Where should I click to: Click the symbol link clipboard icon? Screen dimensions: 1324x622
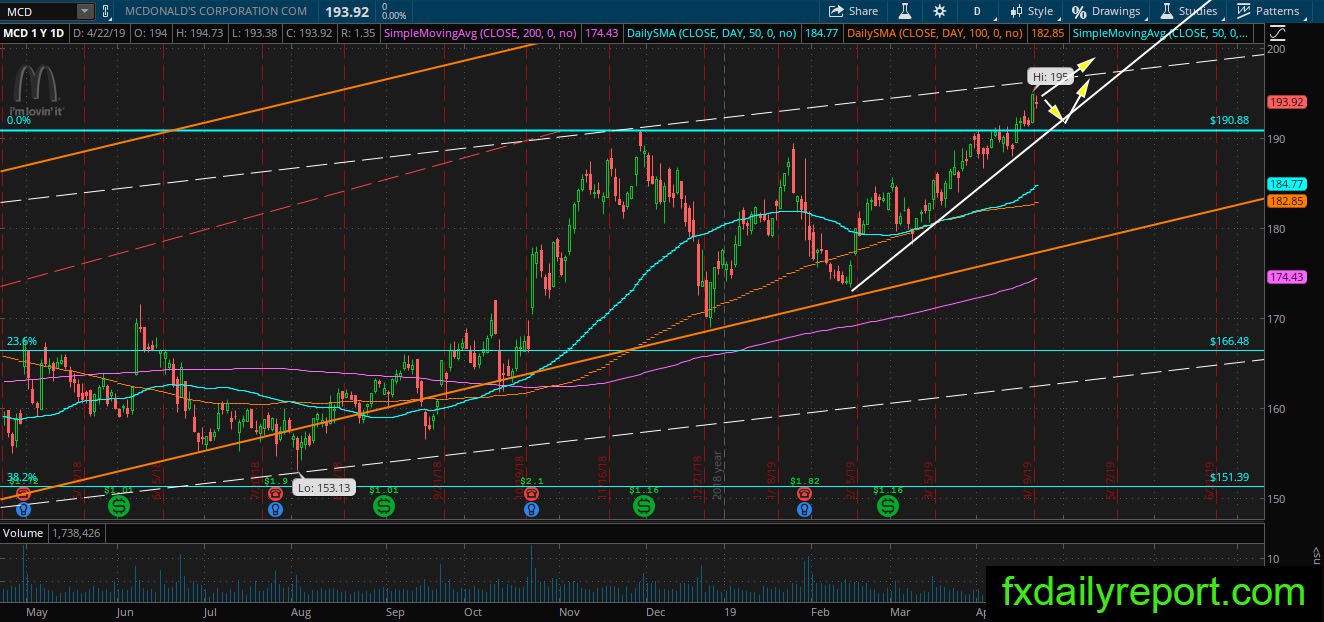pos(106,12)
